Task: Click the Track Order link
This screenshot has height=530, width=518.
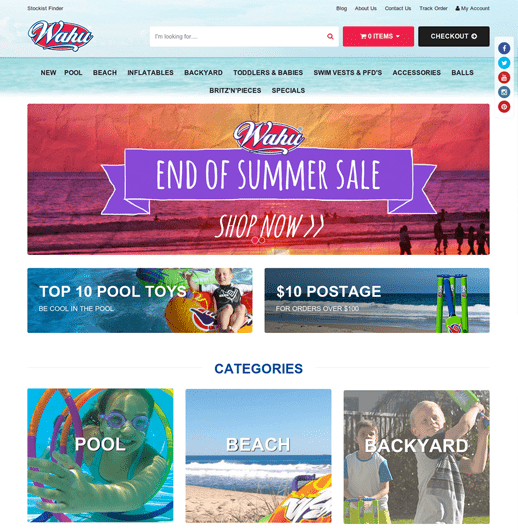Action: (433, 8)
